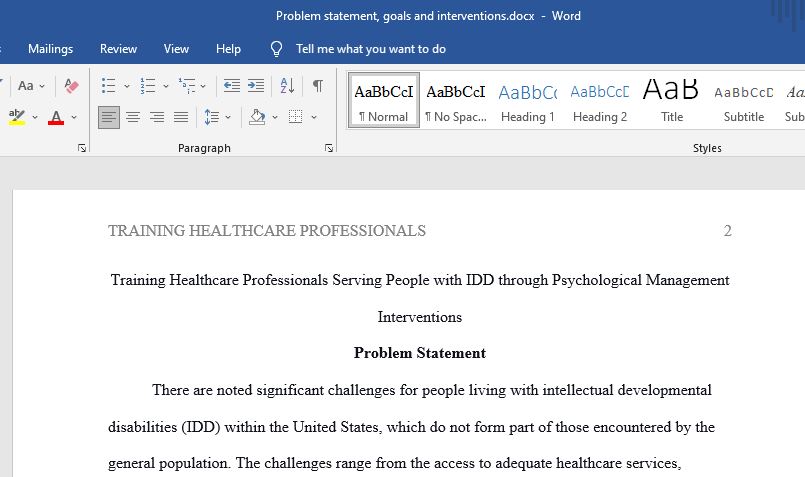Clear all formatting with the eraser icon

(71, 86)
